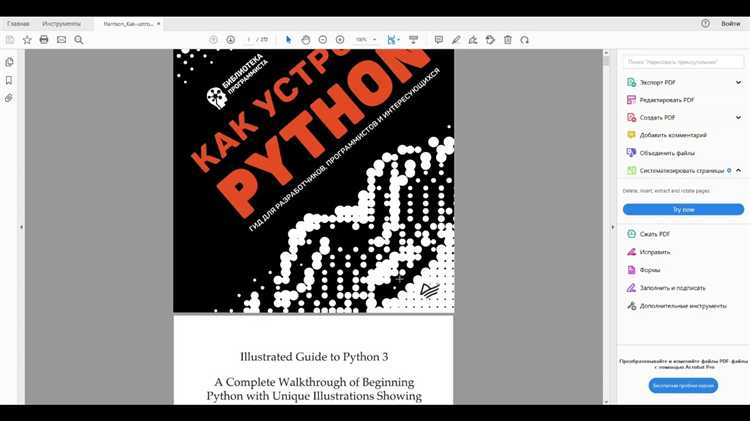Click the Войти sign-in link
The width and height of the screenshot is (750, 421).
pyautogui.click(x=730, y=23)
